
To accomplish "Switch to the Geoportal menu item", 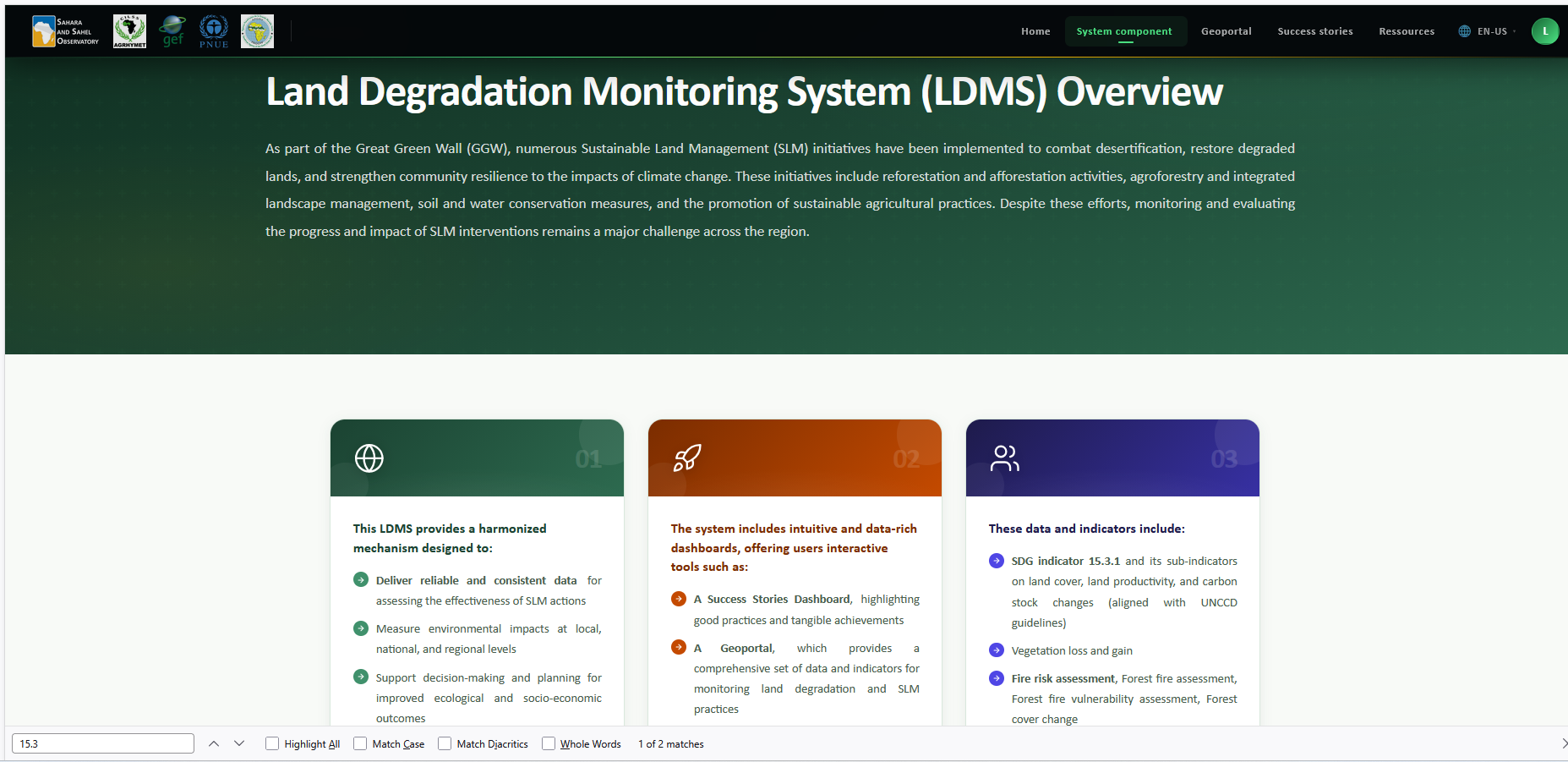I will 1226,30.
